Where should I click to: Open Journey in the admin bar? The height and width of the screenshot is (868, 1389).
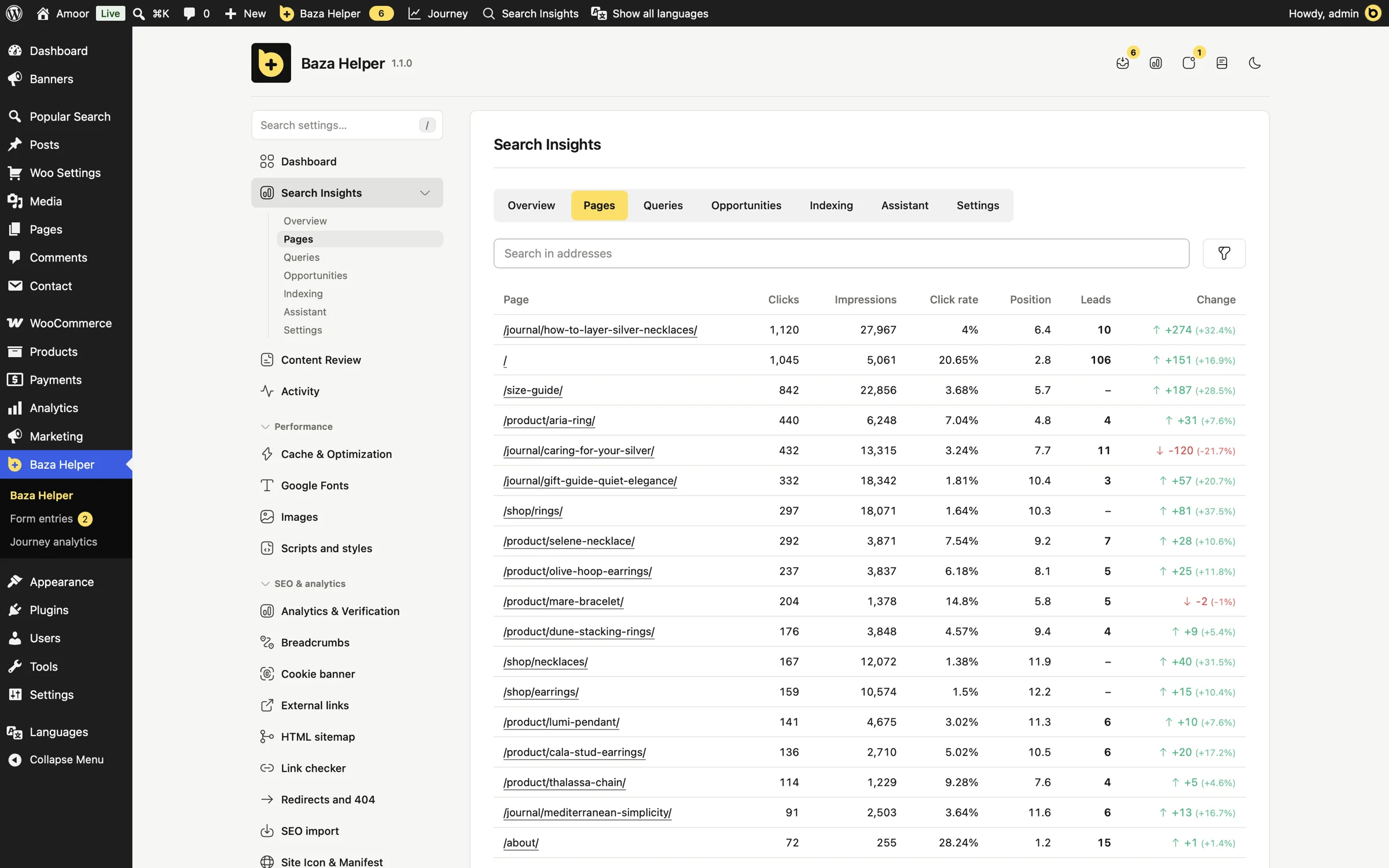(x=438, y=13)
